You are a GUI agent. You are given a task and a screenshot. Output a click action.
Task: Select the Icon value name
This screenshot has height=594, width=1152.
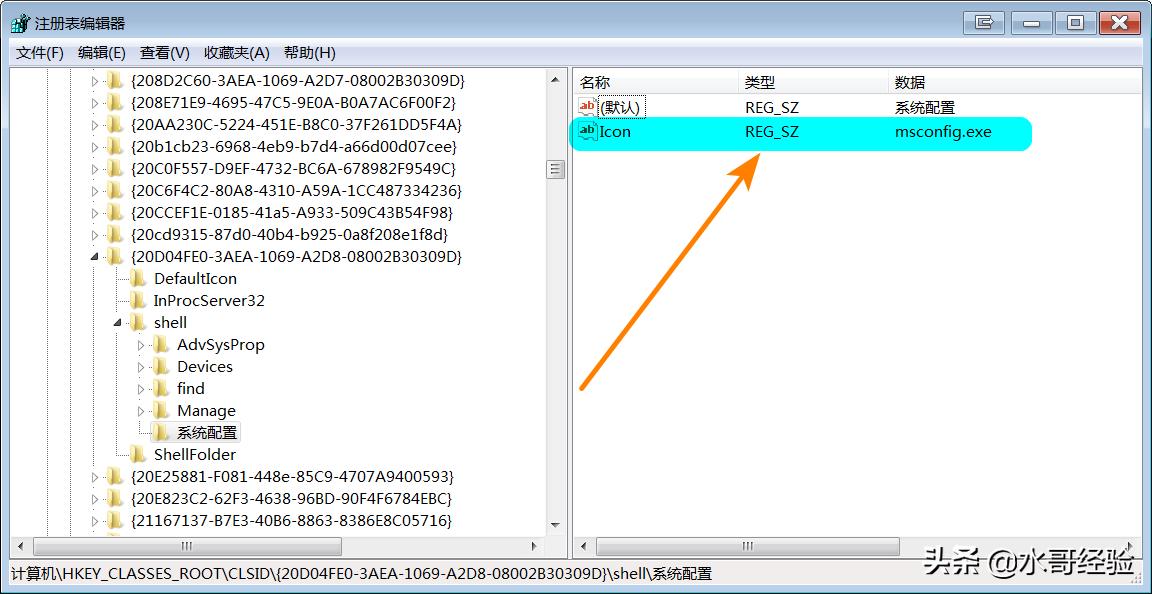(x=615, y=132)
